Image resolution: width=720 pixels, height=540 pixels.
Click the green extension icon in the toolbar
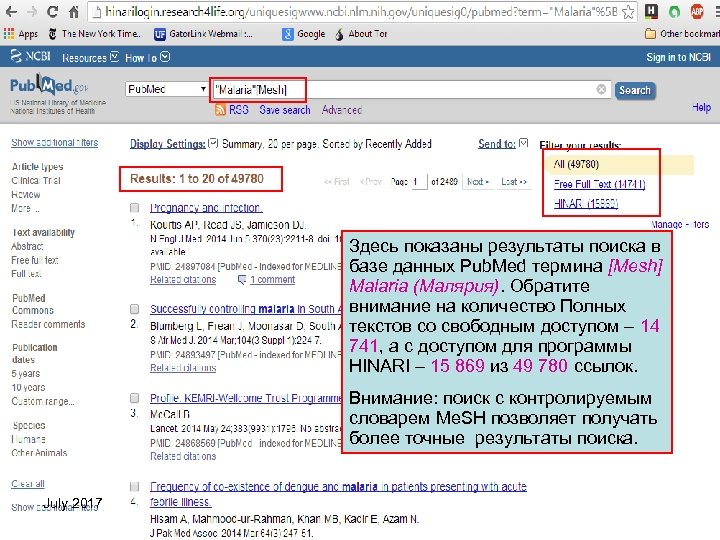pyautogui.click(x=674, y=12)
